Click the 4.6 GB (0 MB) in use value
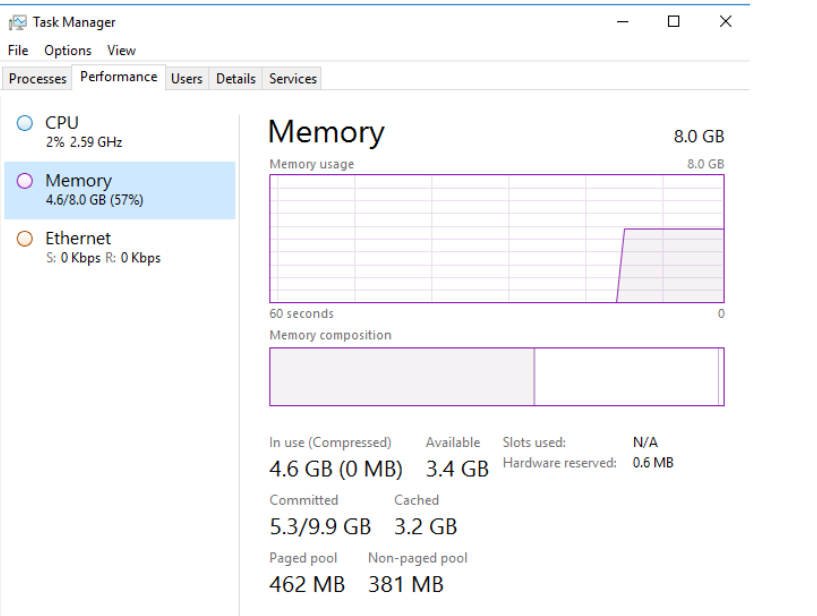Viewport: 817px width, 616px height. [336, 469]
